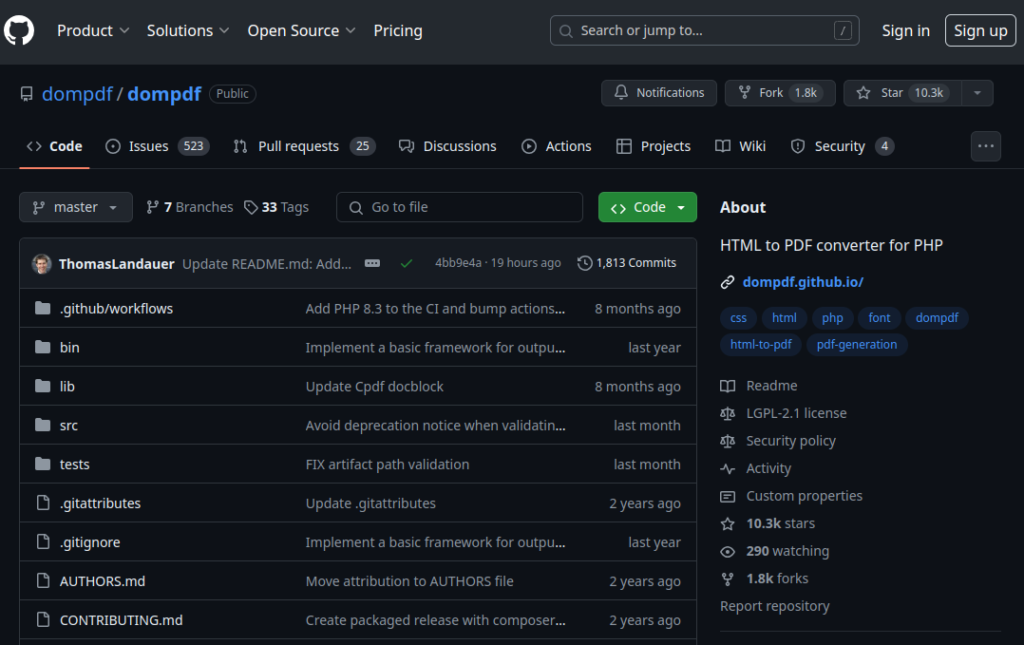This screenshot has height=645, width=1024.
Task: Open the Product dropdown menu
Action: pyautogui.click(x=93, y=31)
